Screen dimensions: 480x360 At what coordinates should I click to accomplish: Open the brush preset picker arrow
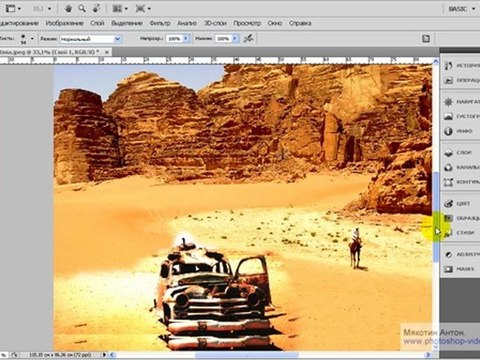32,39
